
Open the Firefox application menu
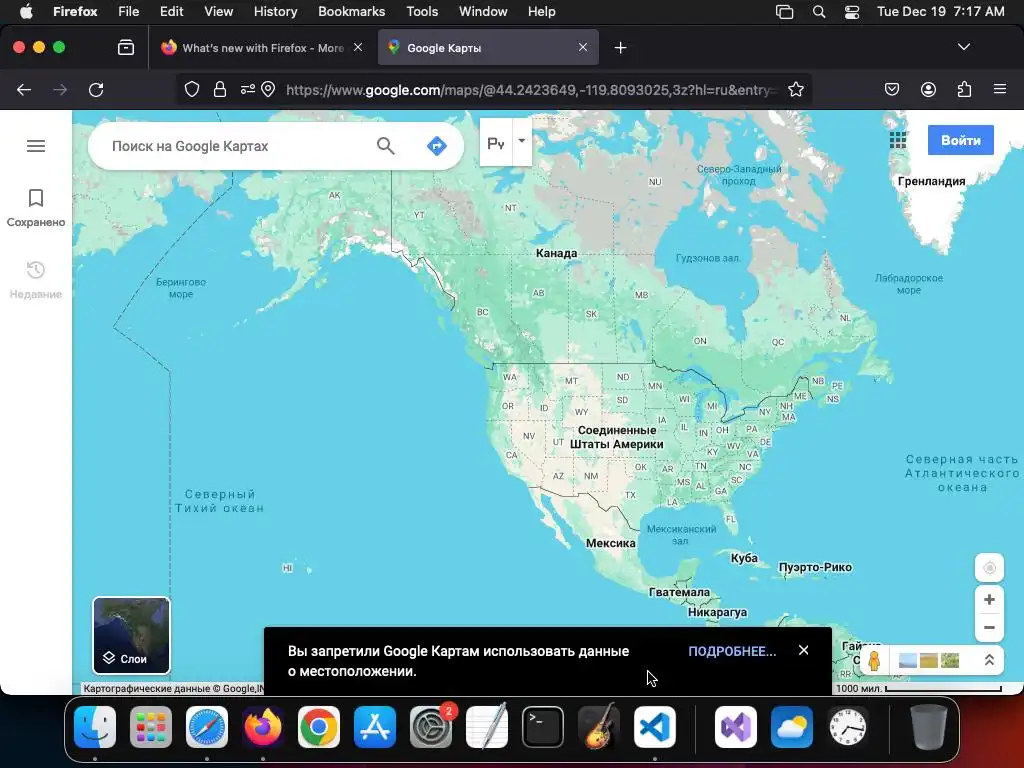point(1000,89)
